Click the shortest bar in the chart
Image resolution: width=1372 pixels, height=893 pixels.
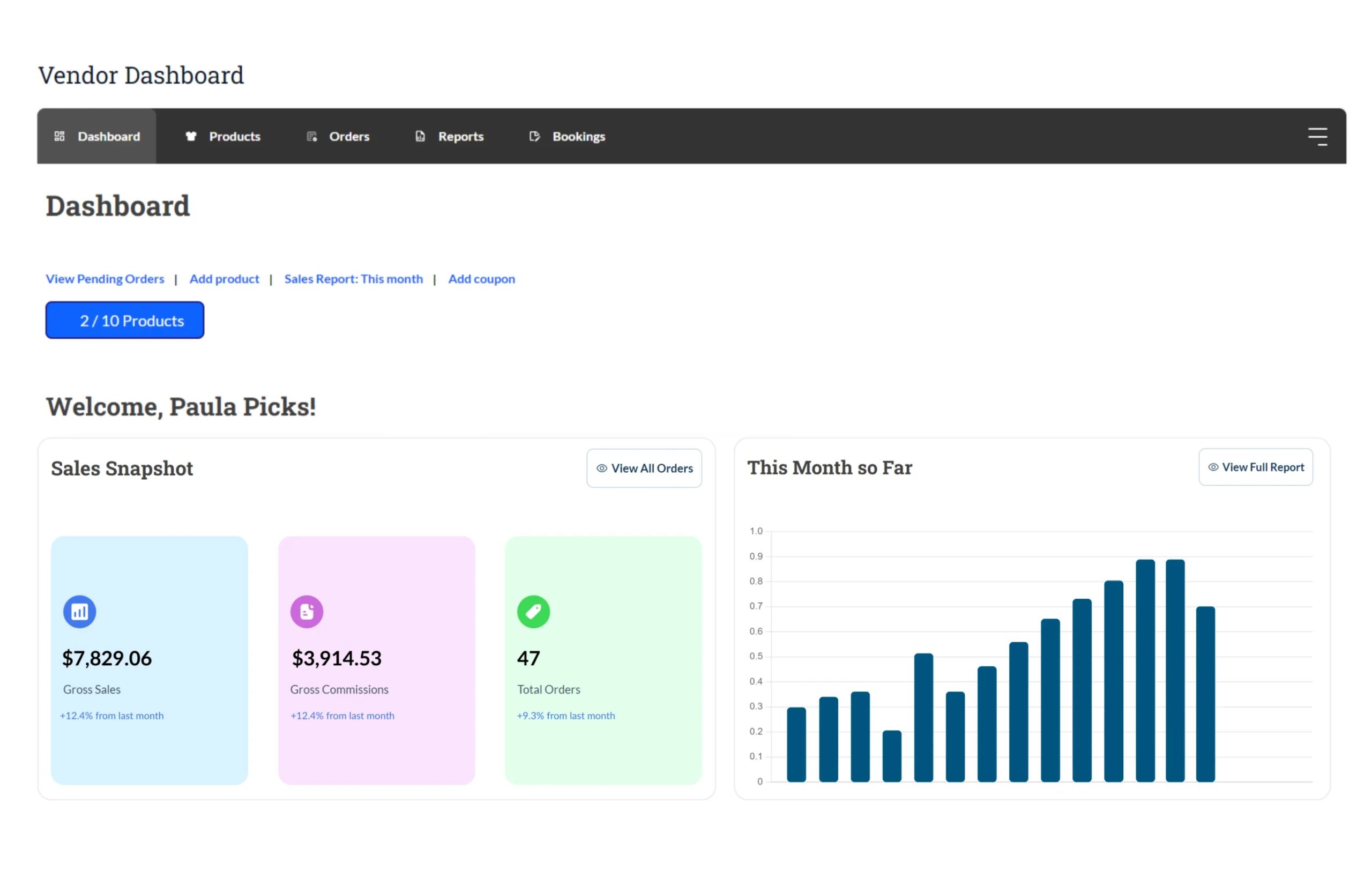tap(891, 756)
